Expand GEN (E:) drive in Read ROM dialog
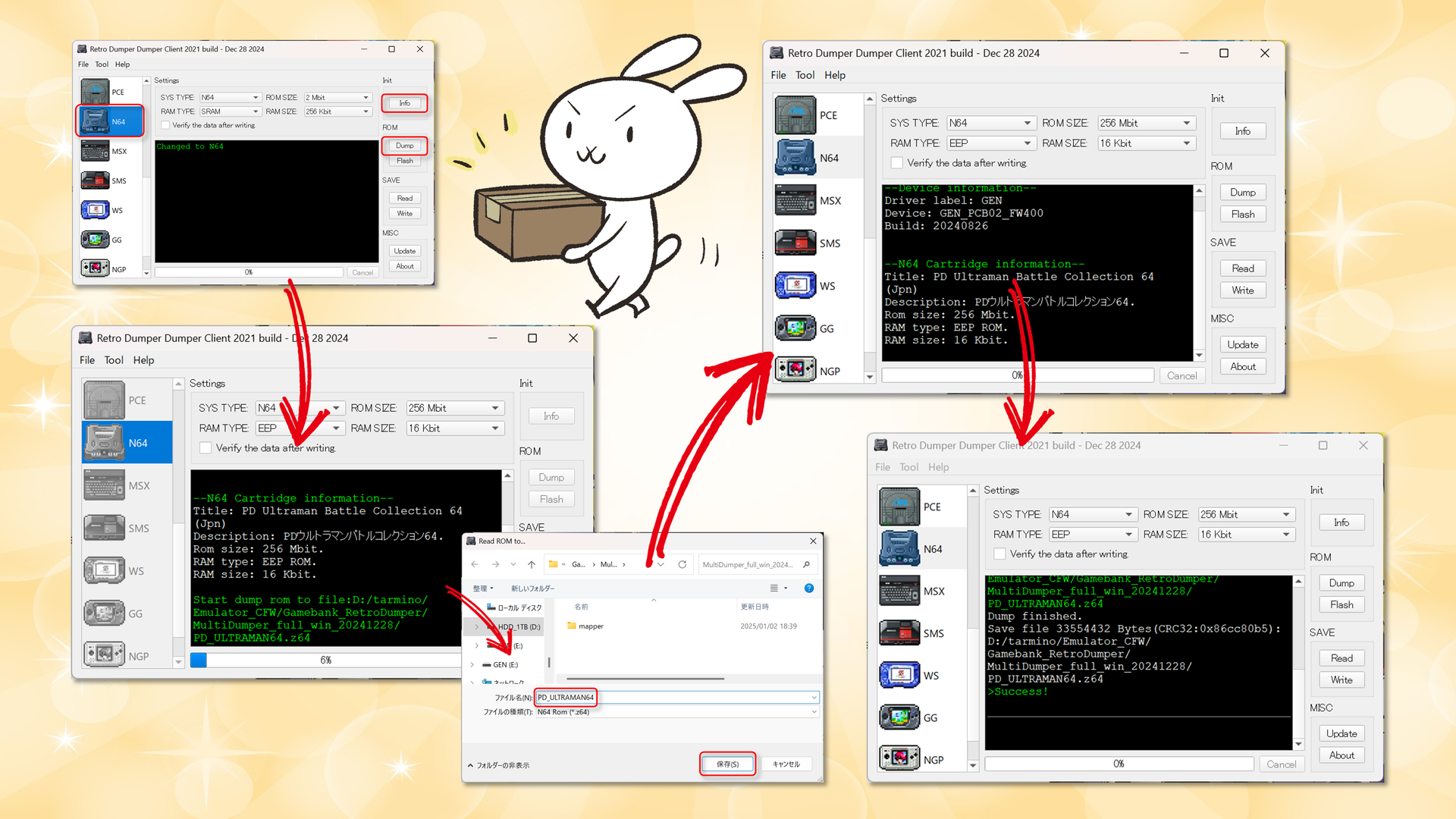 point(472,665)
